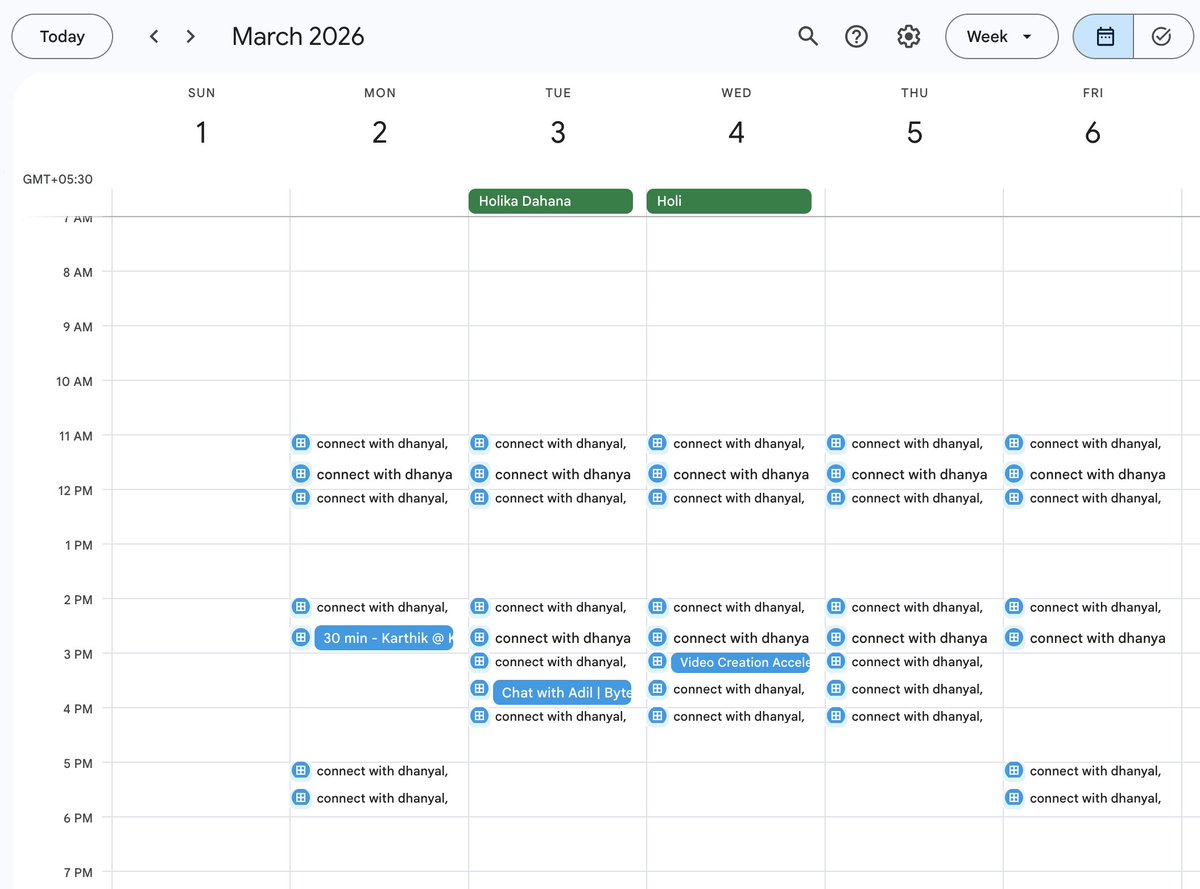Screen dimensions: 1200x889
Task: Open Monday 2 day view
Action: pyautogui.click(x=380, y=132)
